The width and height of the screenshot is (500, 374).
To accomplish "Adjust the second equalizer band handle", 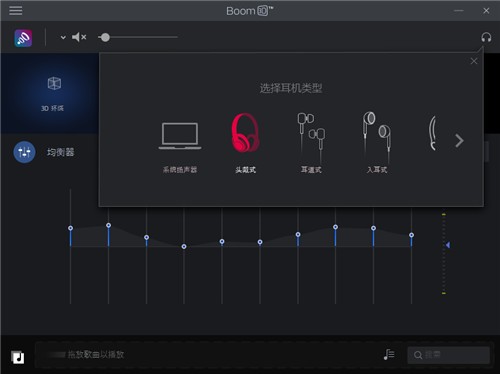I will [108, 225].
